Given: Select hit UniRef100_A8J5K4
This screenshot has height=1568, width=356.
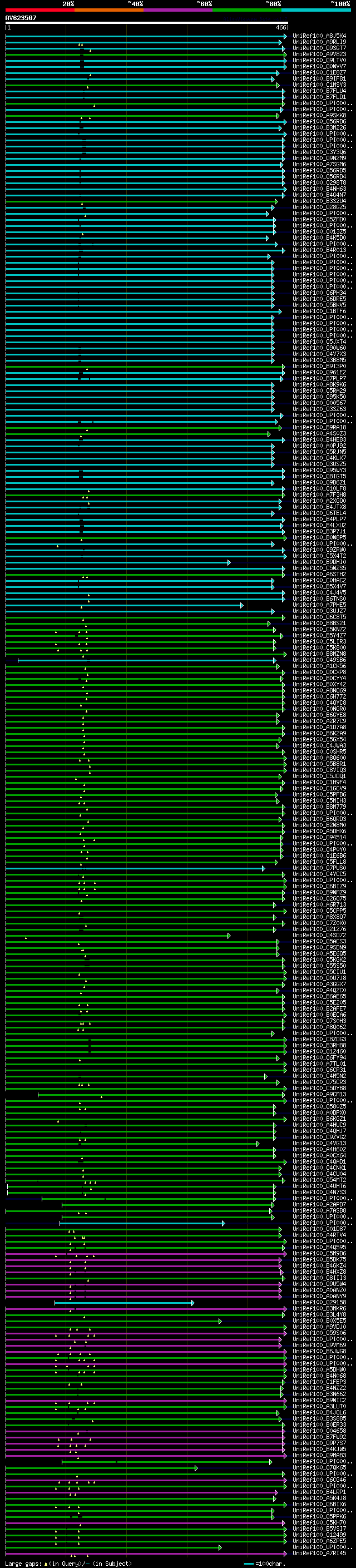Looking at the screenshot, I should 319,36.
